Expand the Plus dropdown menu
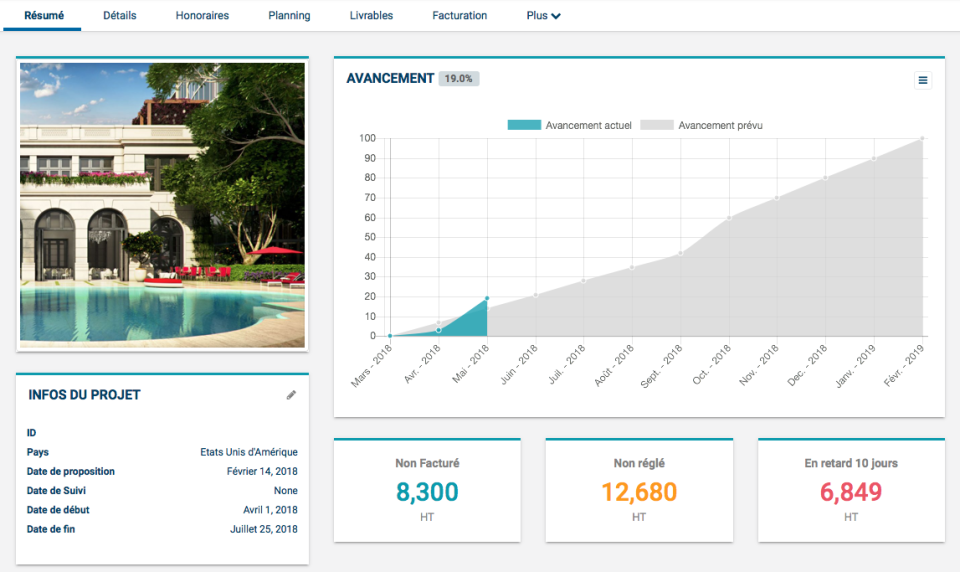 point(543,15)
